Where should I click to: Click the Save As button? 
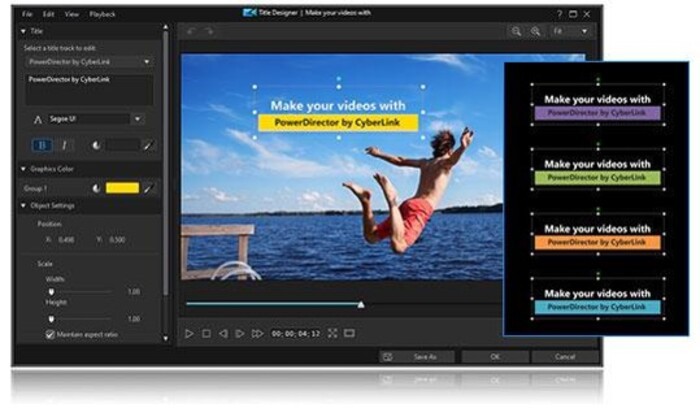[x=416, y=356]
